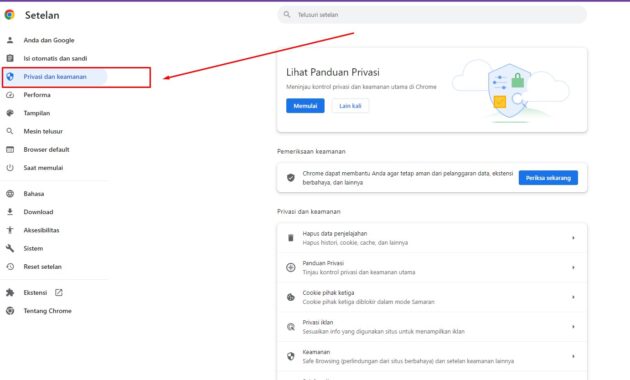630x380 pixels.
Task: Click the shield icon for Privasi dan keamanan
Action: 10,76
